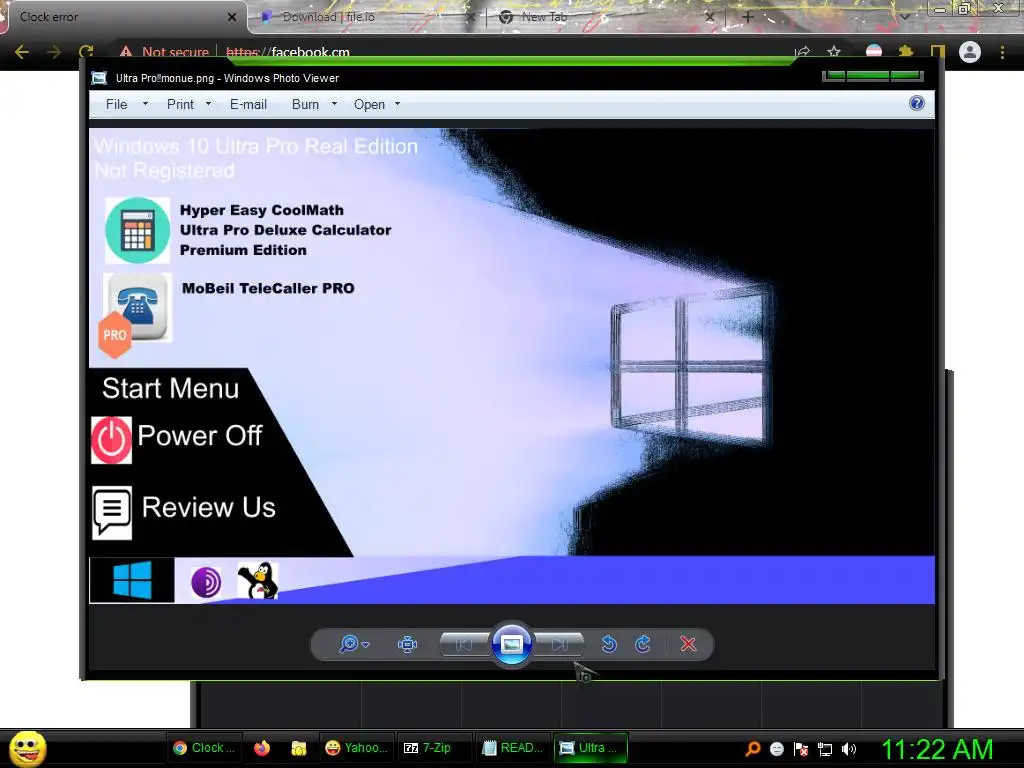1024x768 pixels.
Task: Click the Actual Size fit button
Action: pyautogui.click(x=408, y=645)
